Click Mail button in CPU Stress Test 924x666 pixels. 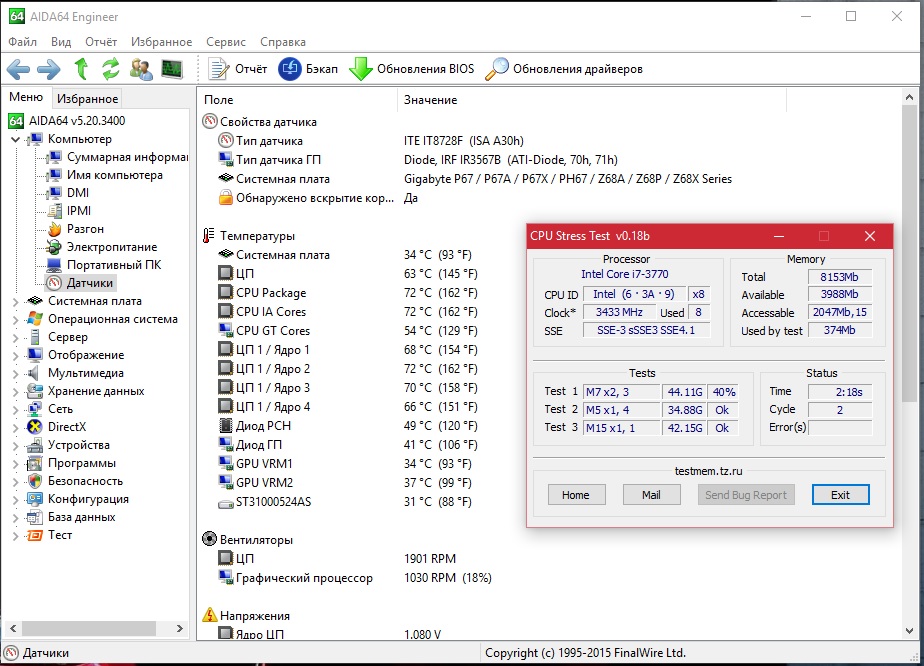coord(651,495)
